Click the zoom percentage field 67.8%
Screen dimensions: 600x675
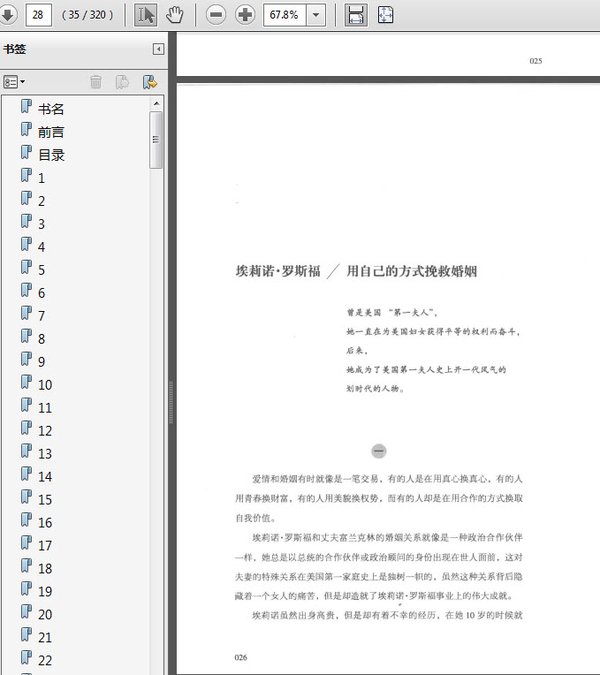[285, 15]
